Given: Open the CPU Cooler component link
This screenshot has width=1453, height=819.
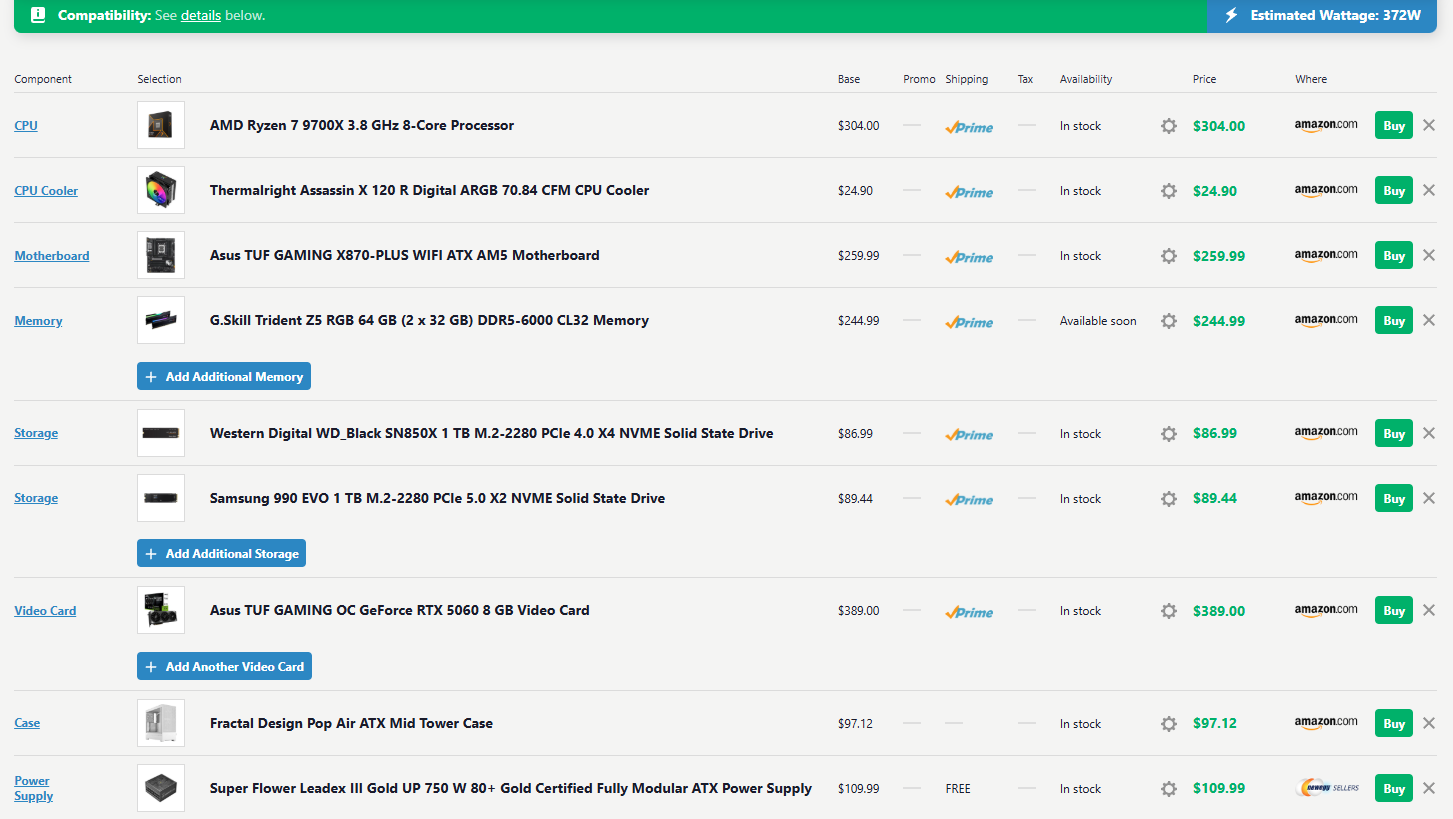Looking at the screenshot, I should click(x=46, y=191).
